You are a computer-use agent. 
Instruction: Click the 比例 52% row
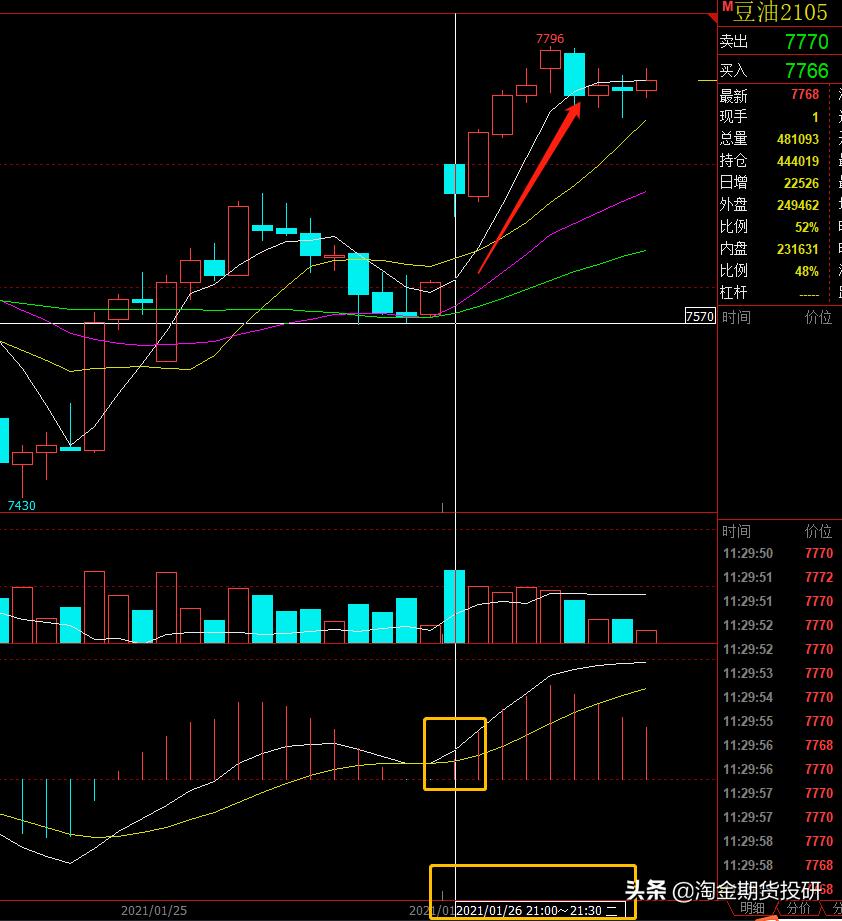click(x=769, y=227)
